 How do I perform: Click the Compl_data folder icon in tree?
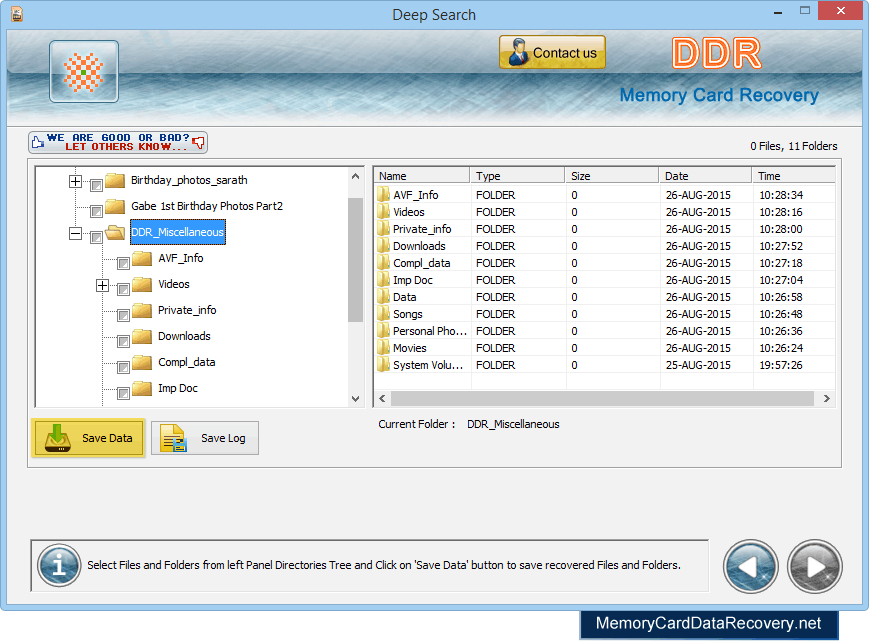tap(142, 362)
